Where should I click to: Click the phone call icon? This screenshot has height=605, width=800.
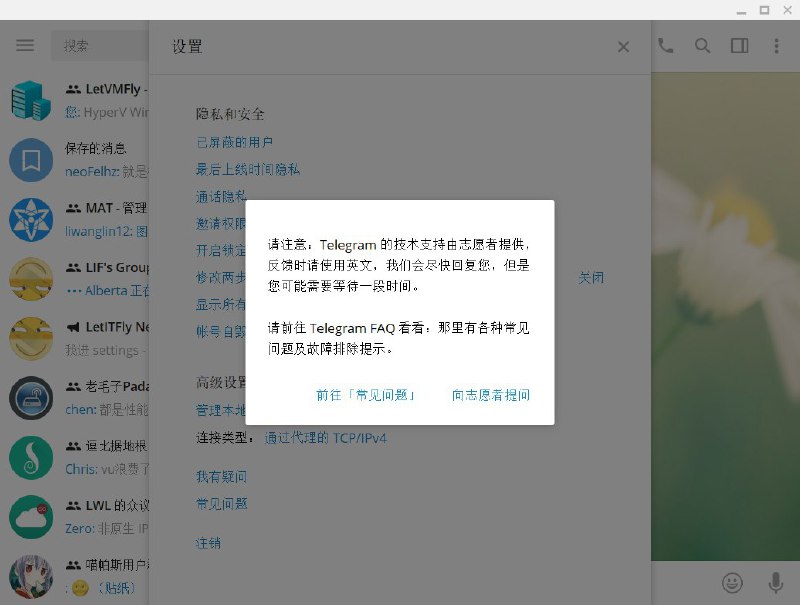coord(665,46)
